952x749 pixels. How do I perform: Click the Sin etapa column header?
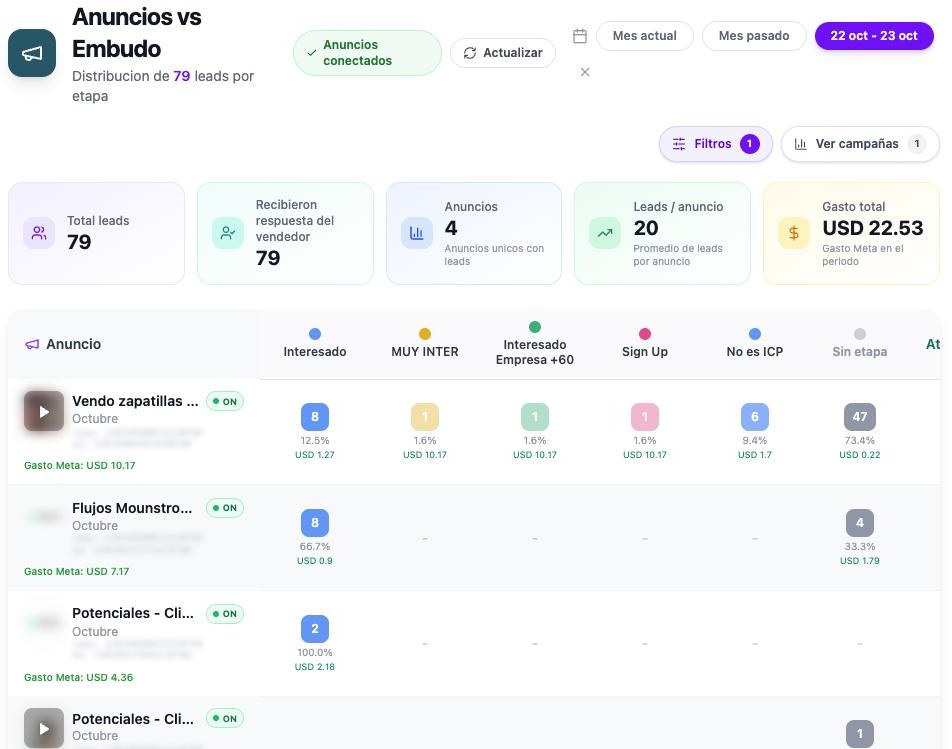point(860,351)
